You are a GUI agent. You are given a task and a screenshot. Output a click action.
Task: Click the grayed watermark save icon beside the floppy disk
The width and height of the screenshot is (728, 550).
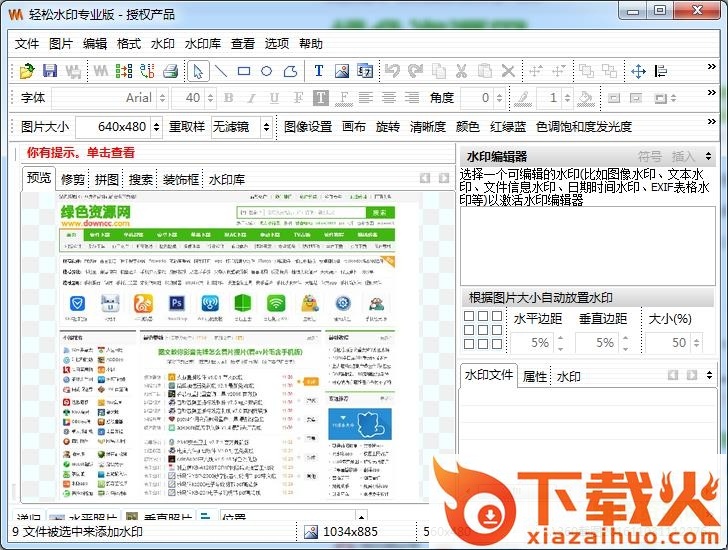(73, 71)
